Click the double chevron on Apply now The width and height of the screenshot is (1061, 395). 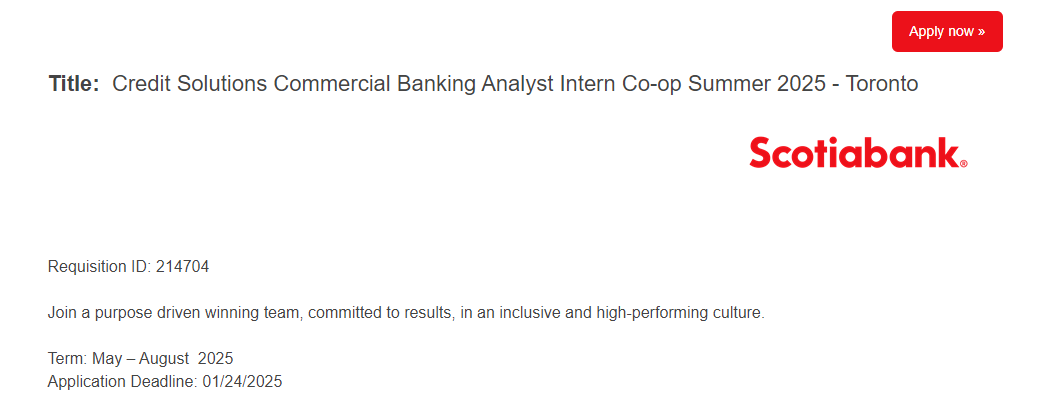(x=981, y=32)
